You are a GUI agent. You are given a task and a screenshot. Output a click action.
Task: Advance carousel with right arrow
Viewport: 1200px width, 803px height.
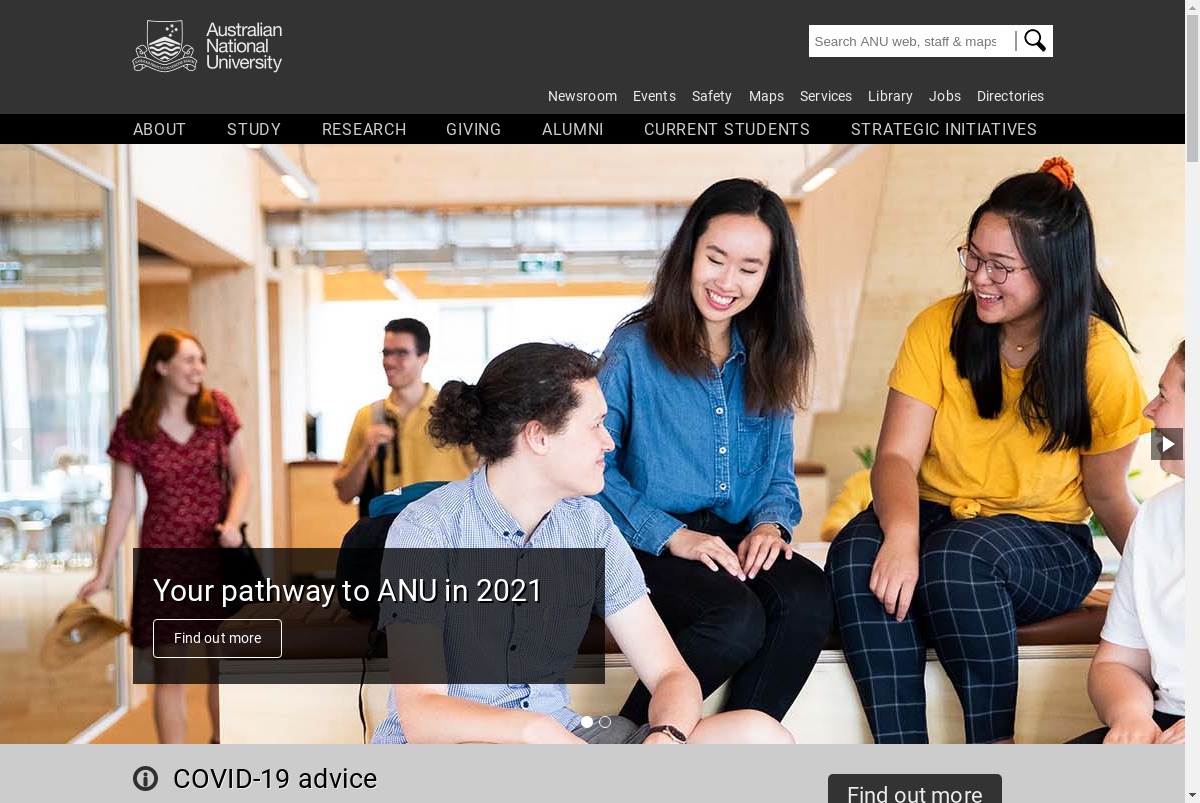coord(1167,444)
